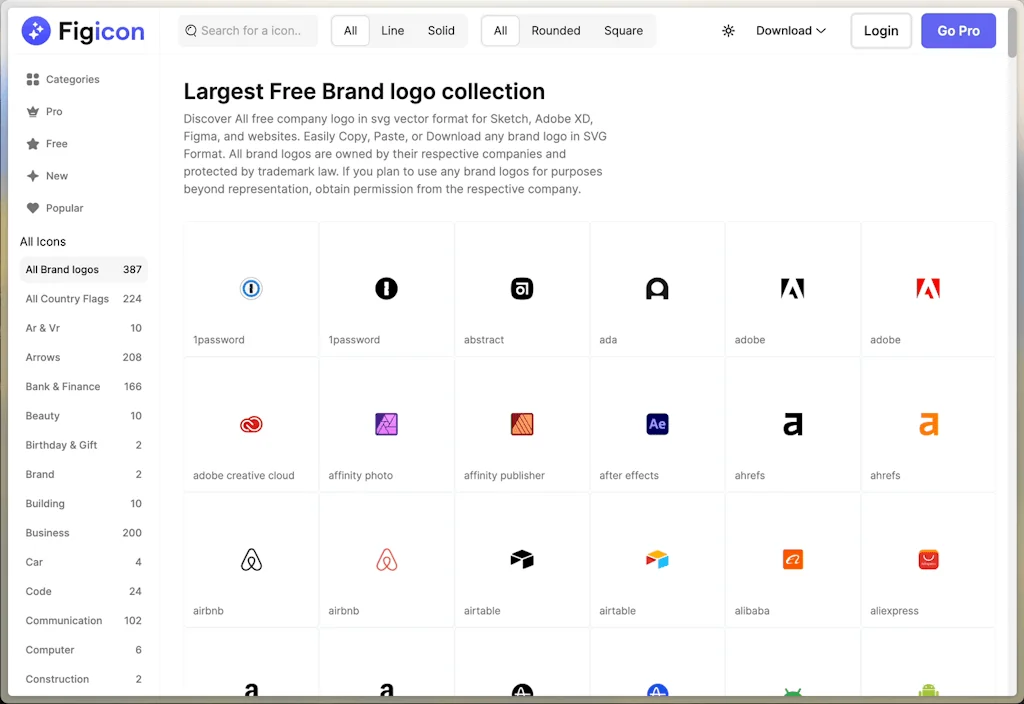Image resolution: width=1024 pixels, height=704 pixels.
Task: Toggle light/dark theme sun icon
Action: pyautogui.click(x=728, y=31)
